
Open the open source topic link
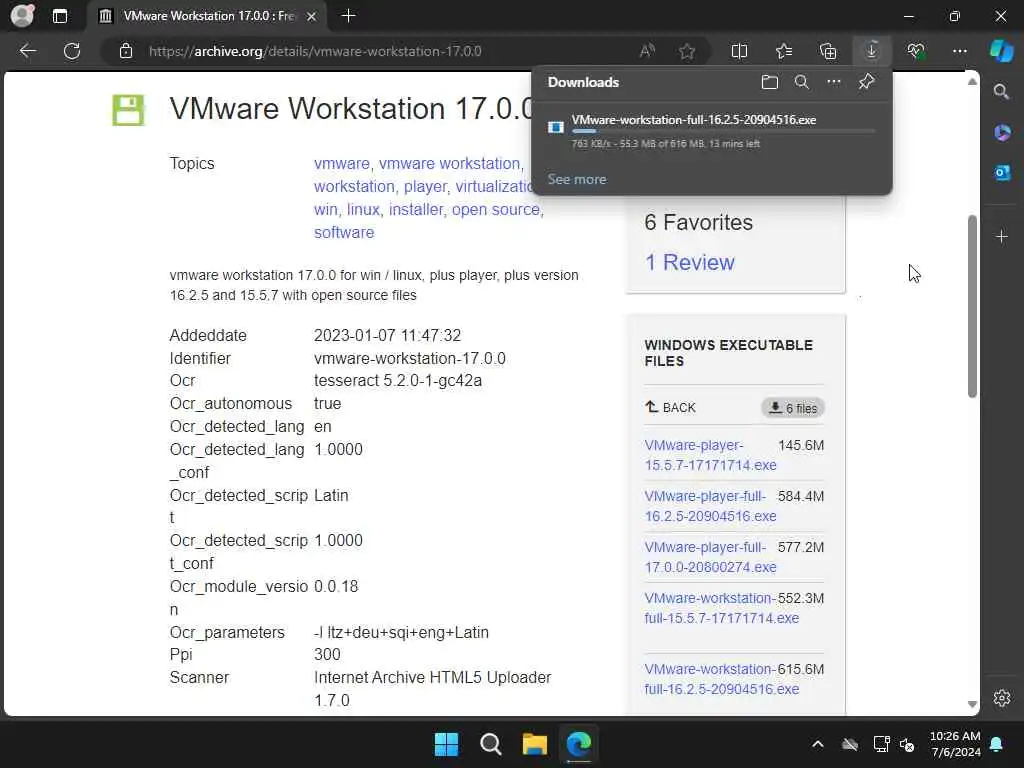[496, 210]
